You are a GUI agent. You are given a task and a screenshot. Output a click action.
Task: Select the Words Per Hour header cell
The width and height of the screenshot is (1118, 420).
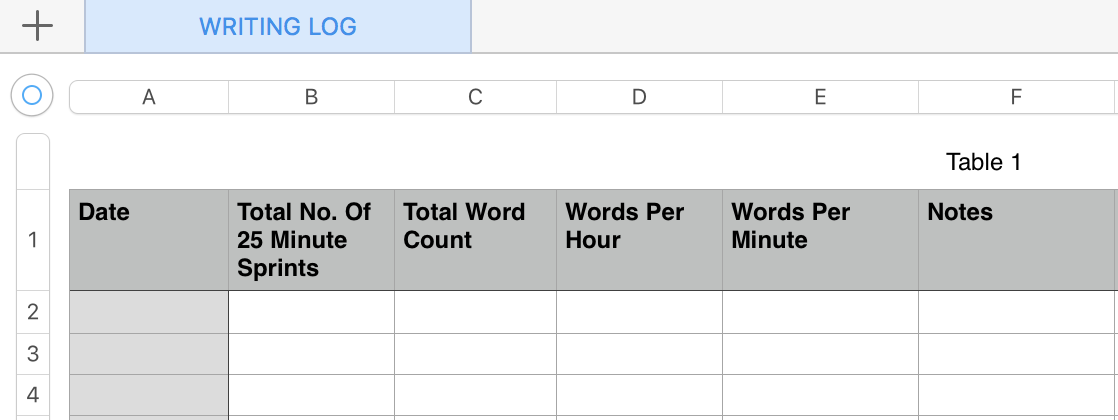[x=640, y=240]
